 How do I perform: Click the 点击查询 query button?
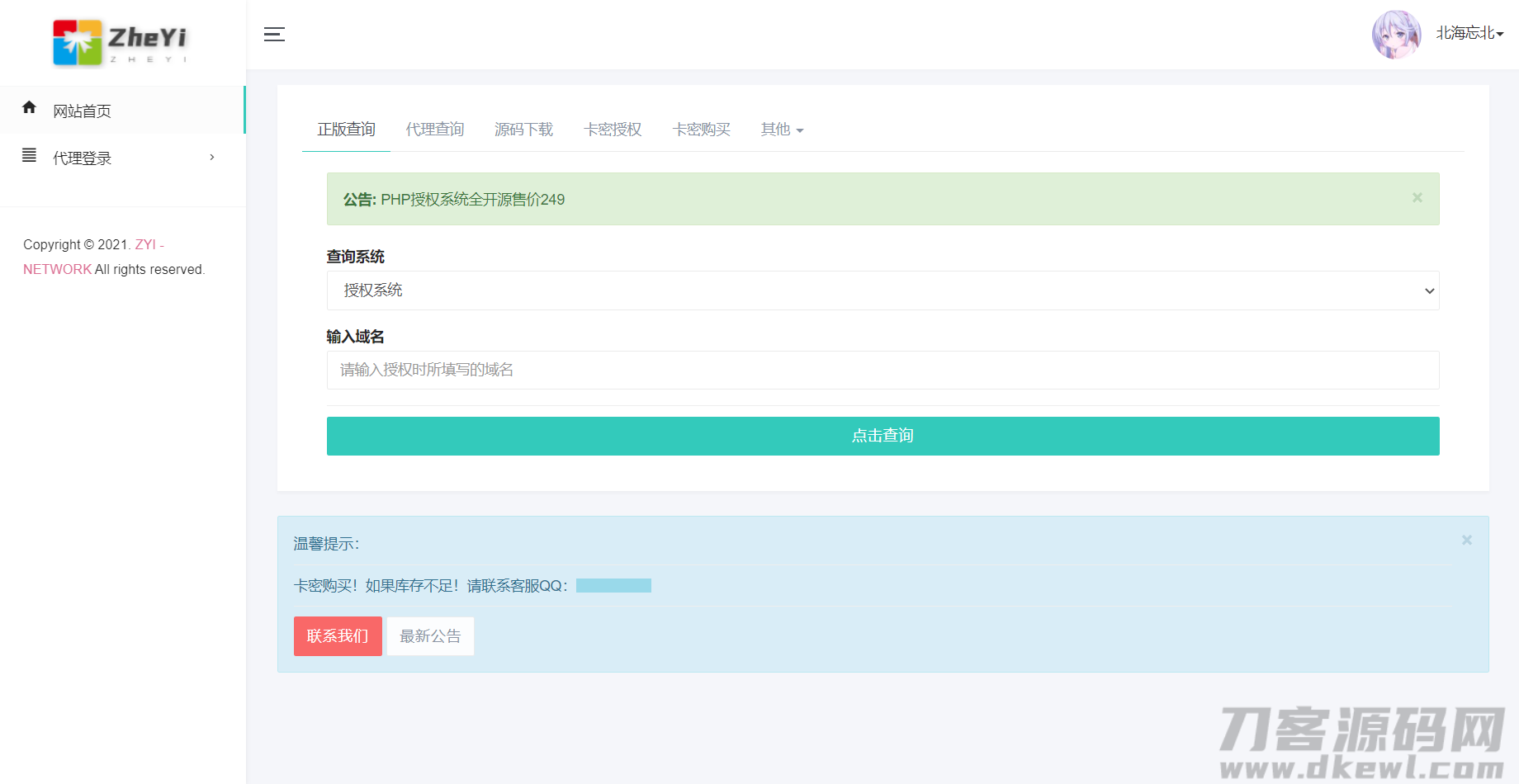882,436
